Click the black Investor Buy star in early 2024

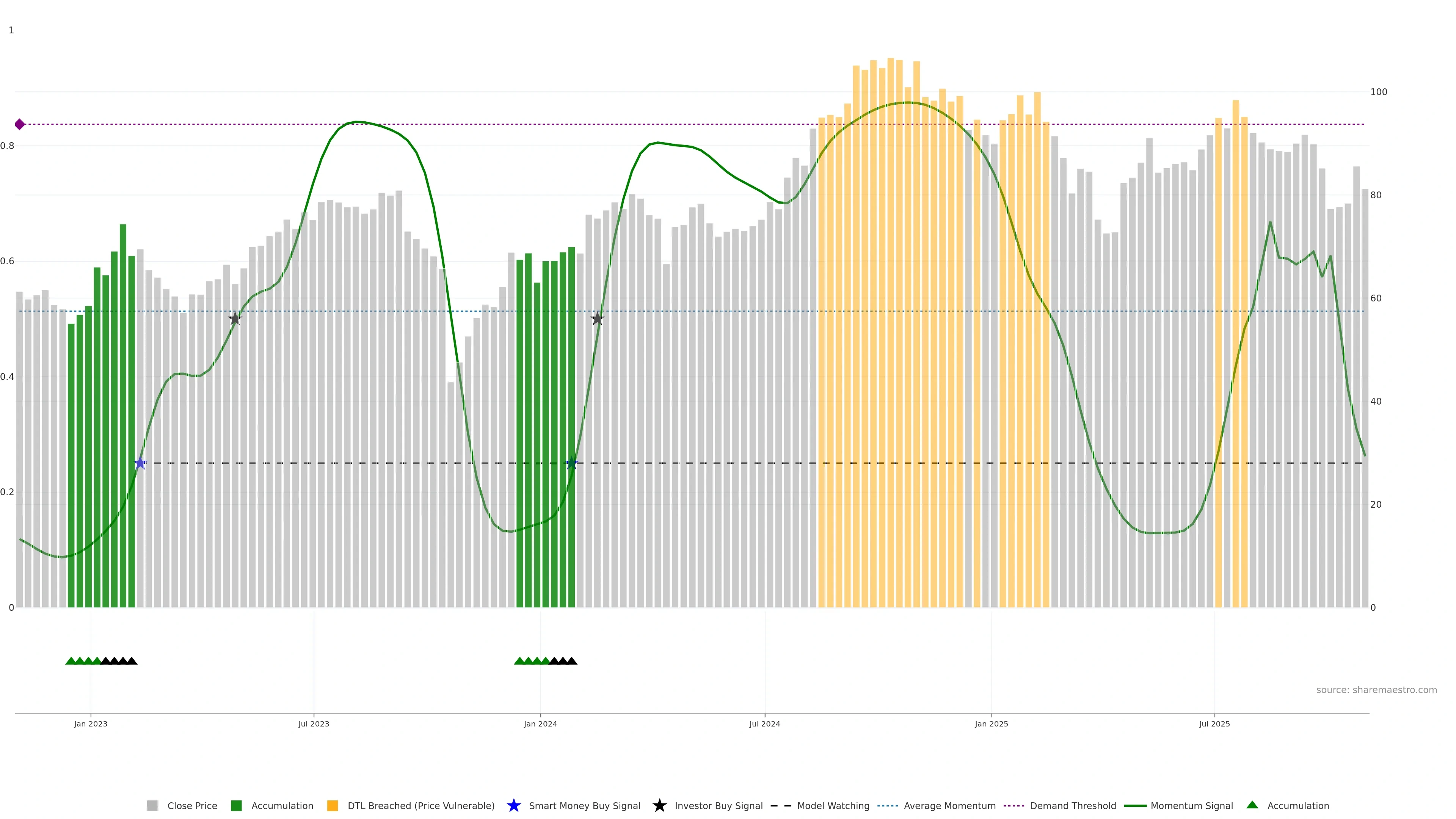(x=598, y=319)
